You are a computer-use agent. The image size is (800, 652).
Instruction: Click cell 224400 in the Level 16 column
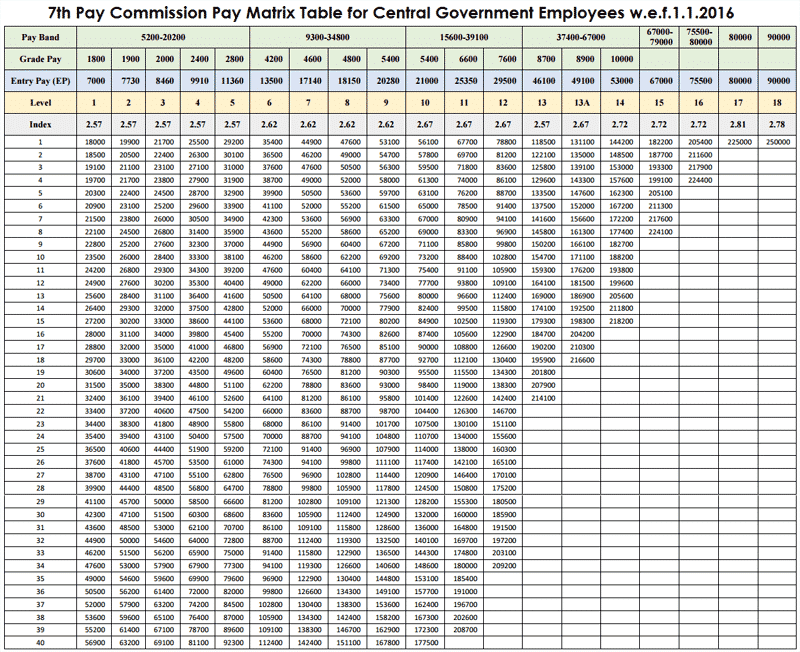click(700, 180)
